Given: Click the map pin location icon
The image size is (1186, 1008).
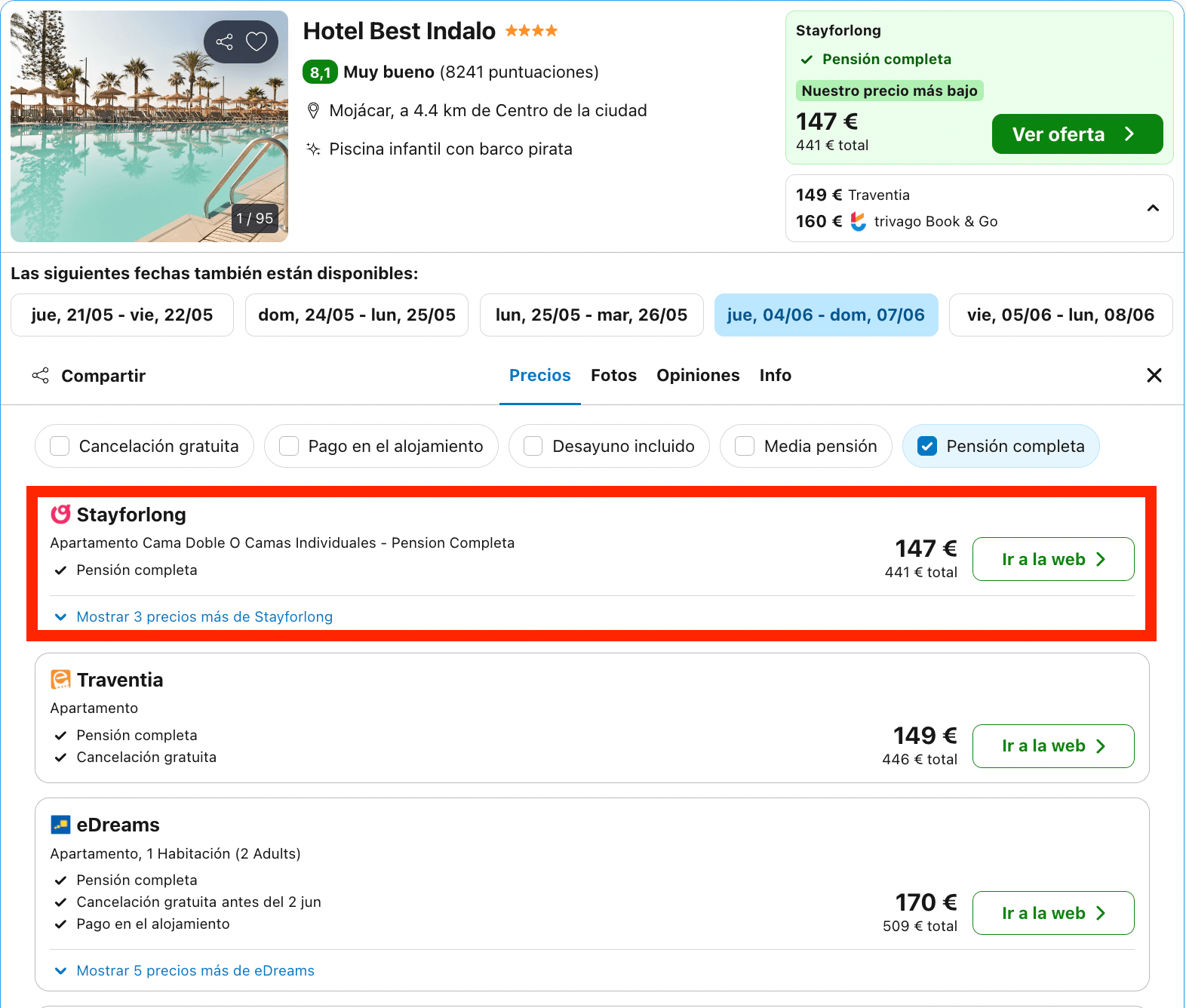Looking at the screenshot, I should point(313,111).
